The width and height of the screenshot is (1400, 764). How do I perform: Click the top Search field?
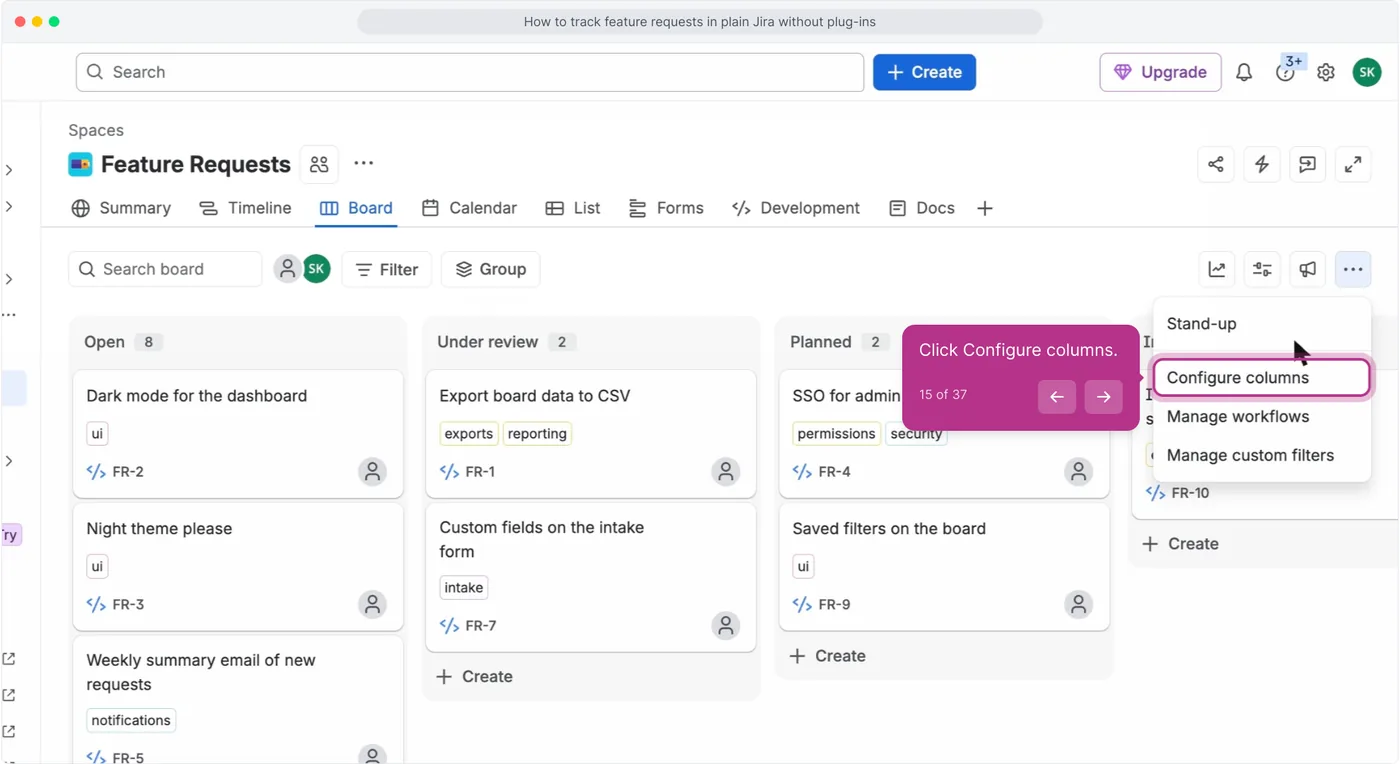point(470,72)
